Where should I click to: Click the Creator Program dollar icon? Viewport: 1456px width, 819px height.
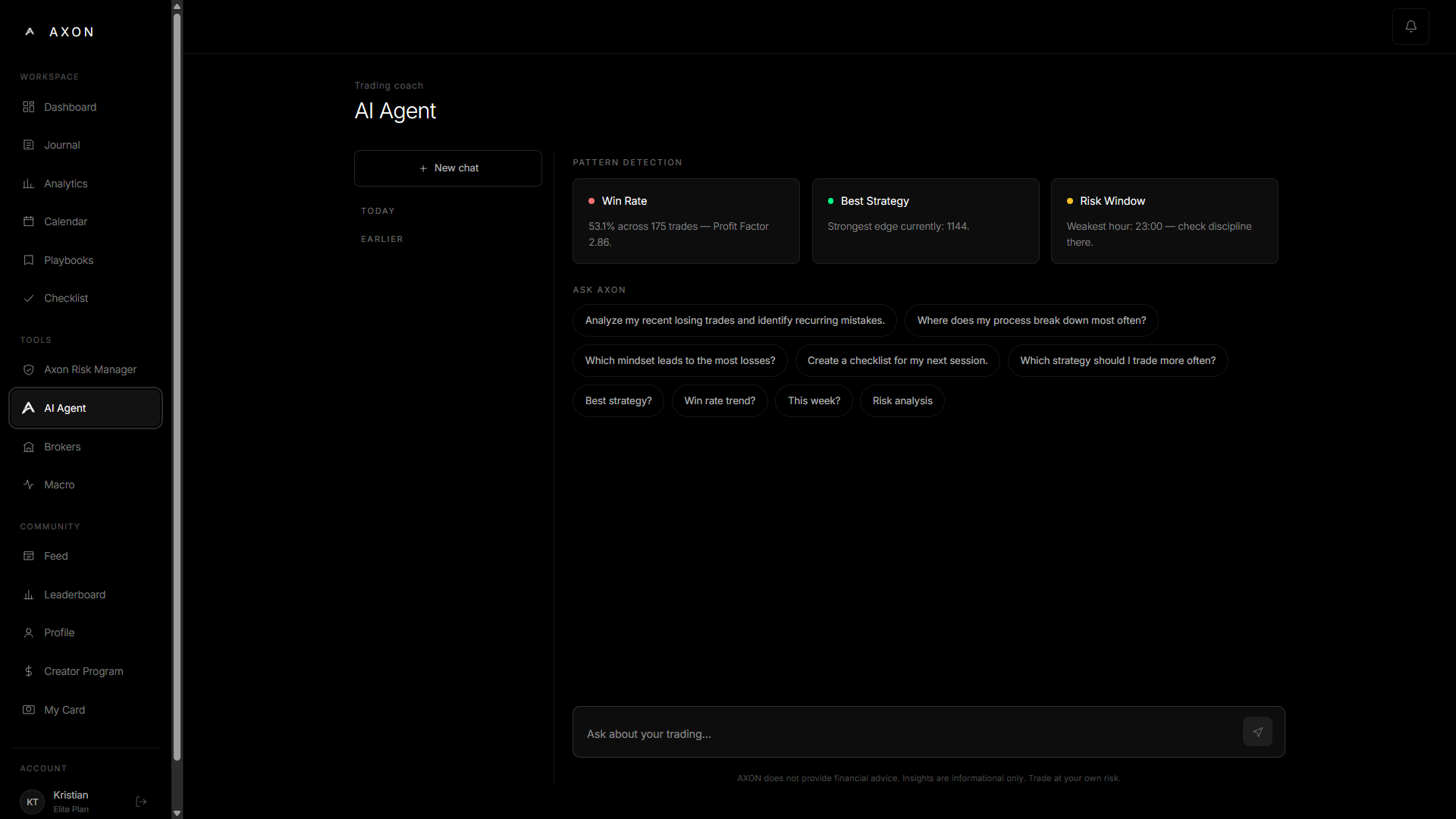[x=29, y=671]
